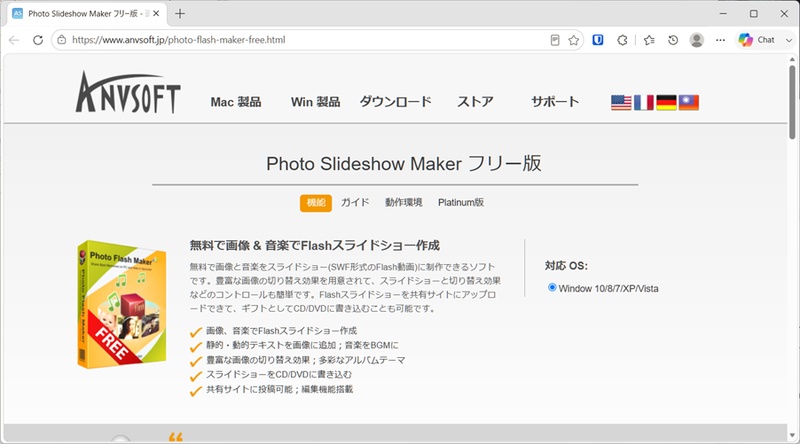The height and width of the screenshot is (444, 800).
Task: Click the 画像、音楽でFlashスライドショー作成 feature line
Action: coord(281,331)
